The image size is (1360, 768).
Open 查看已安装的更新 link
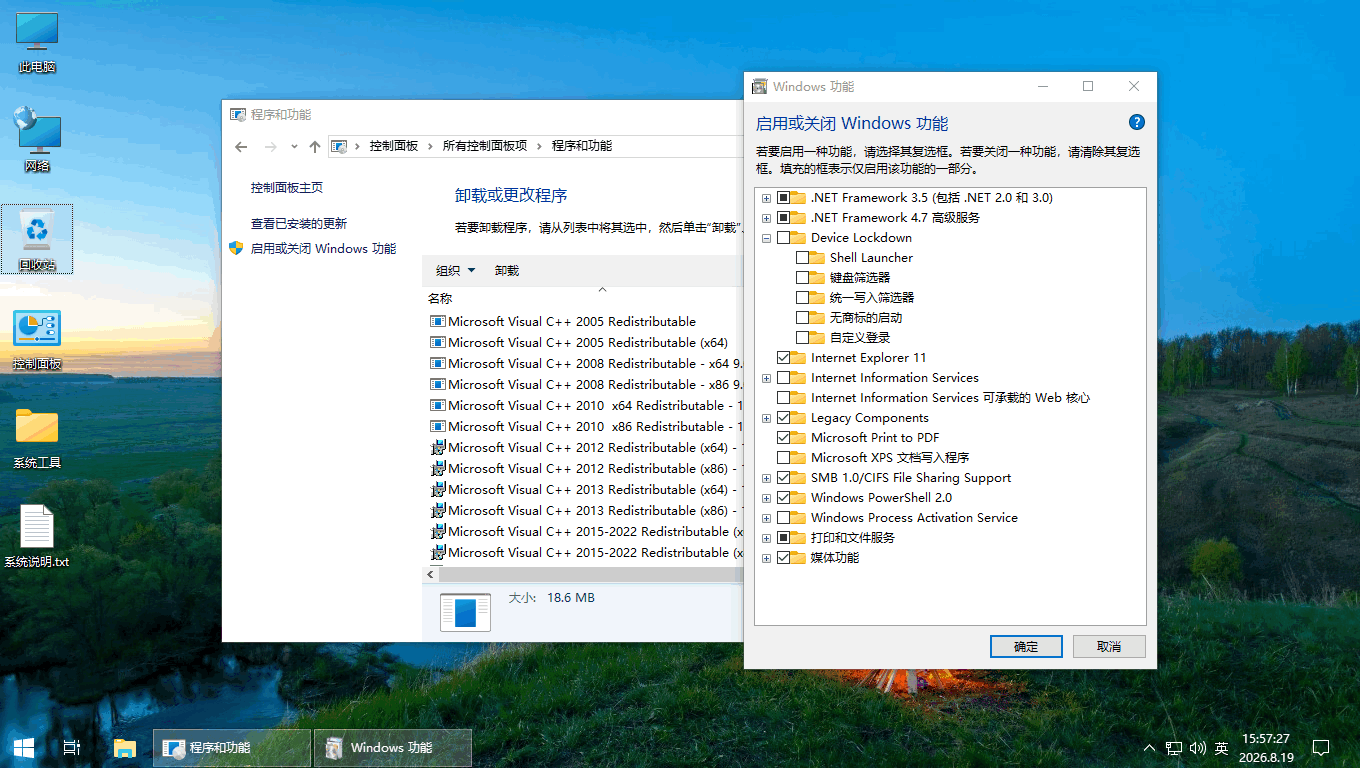coord(299,223)
